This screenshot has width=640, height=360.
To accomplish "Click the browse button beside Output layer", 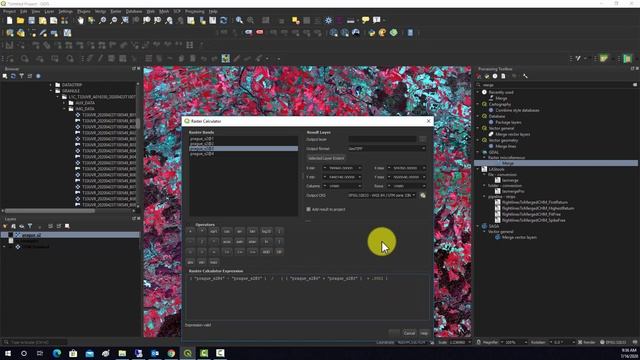I will [423, 139].
